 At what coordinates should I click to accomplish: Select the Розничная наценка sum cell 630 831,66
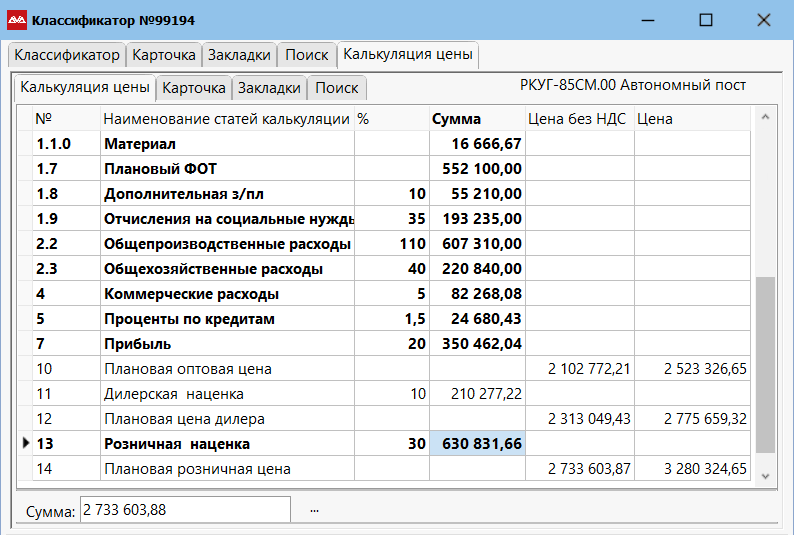[477, 444]
